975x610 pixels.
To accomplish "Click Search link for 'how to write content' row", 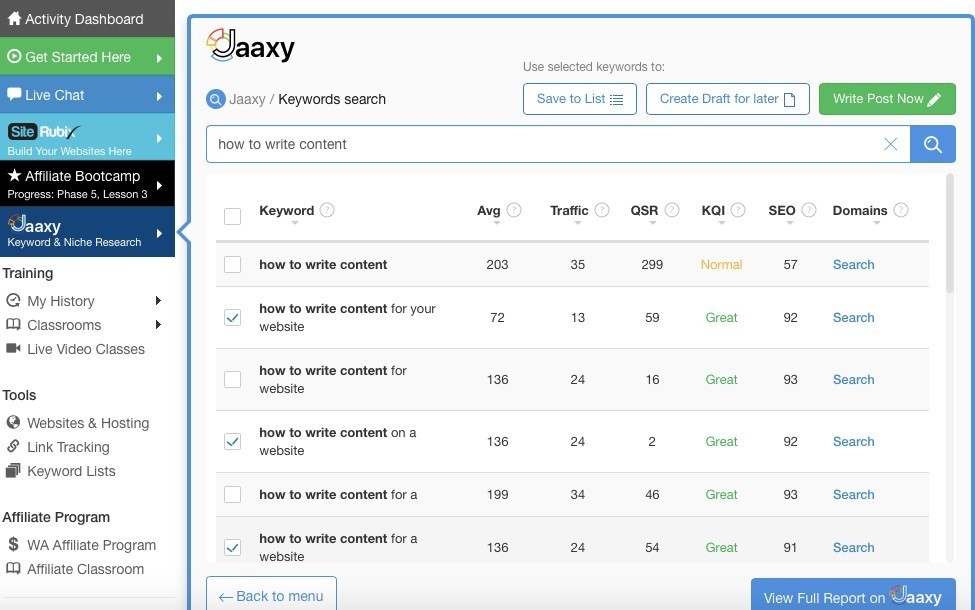I will click(853, 264).
